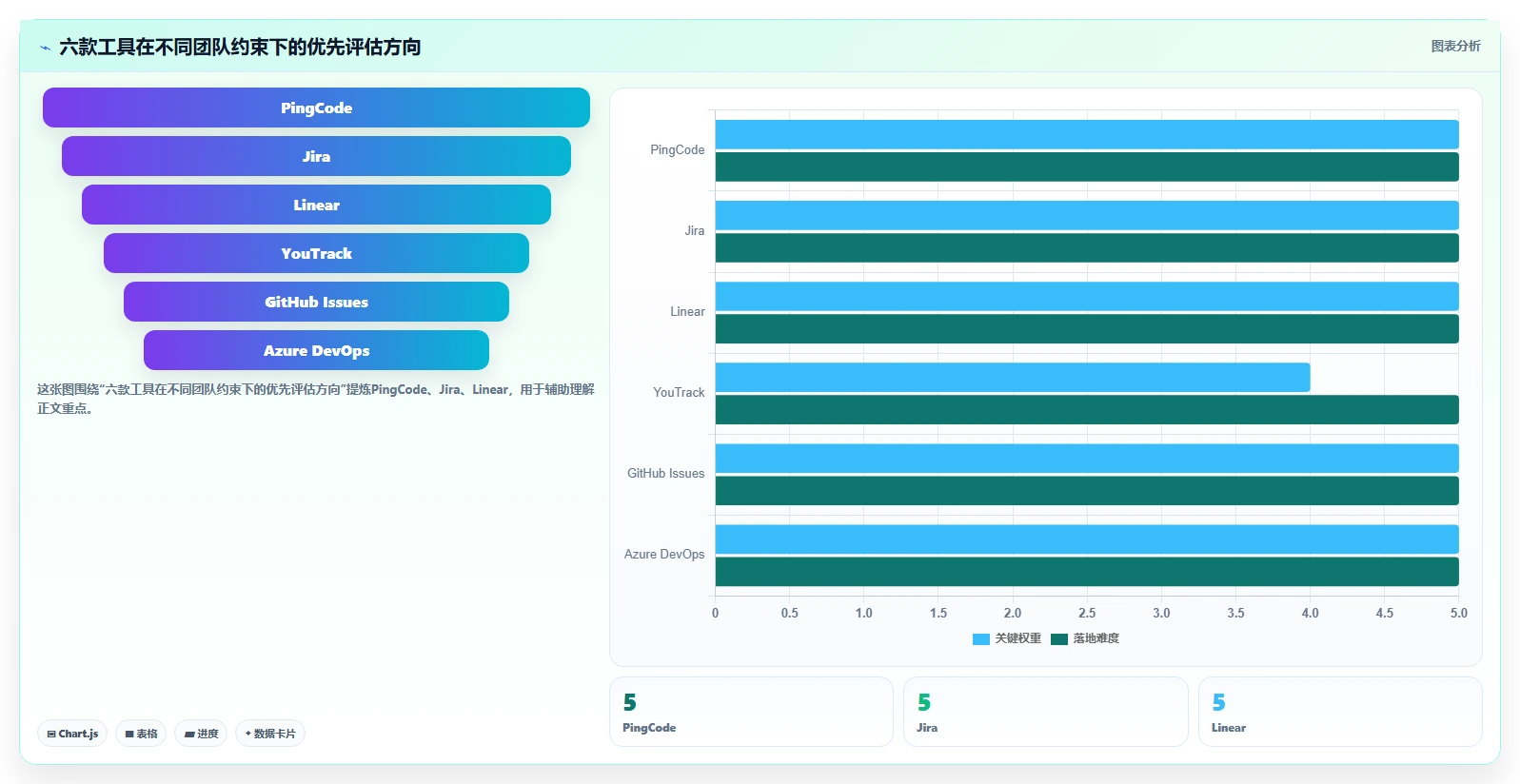Click the Azure DevOps y-axis label
The image size is (1520, 784).
[x=664, y=555]
